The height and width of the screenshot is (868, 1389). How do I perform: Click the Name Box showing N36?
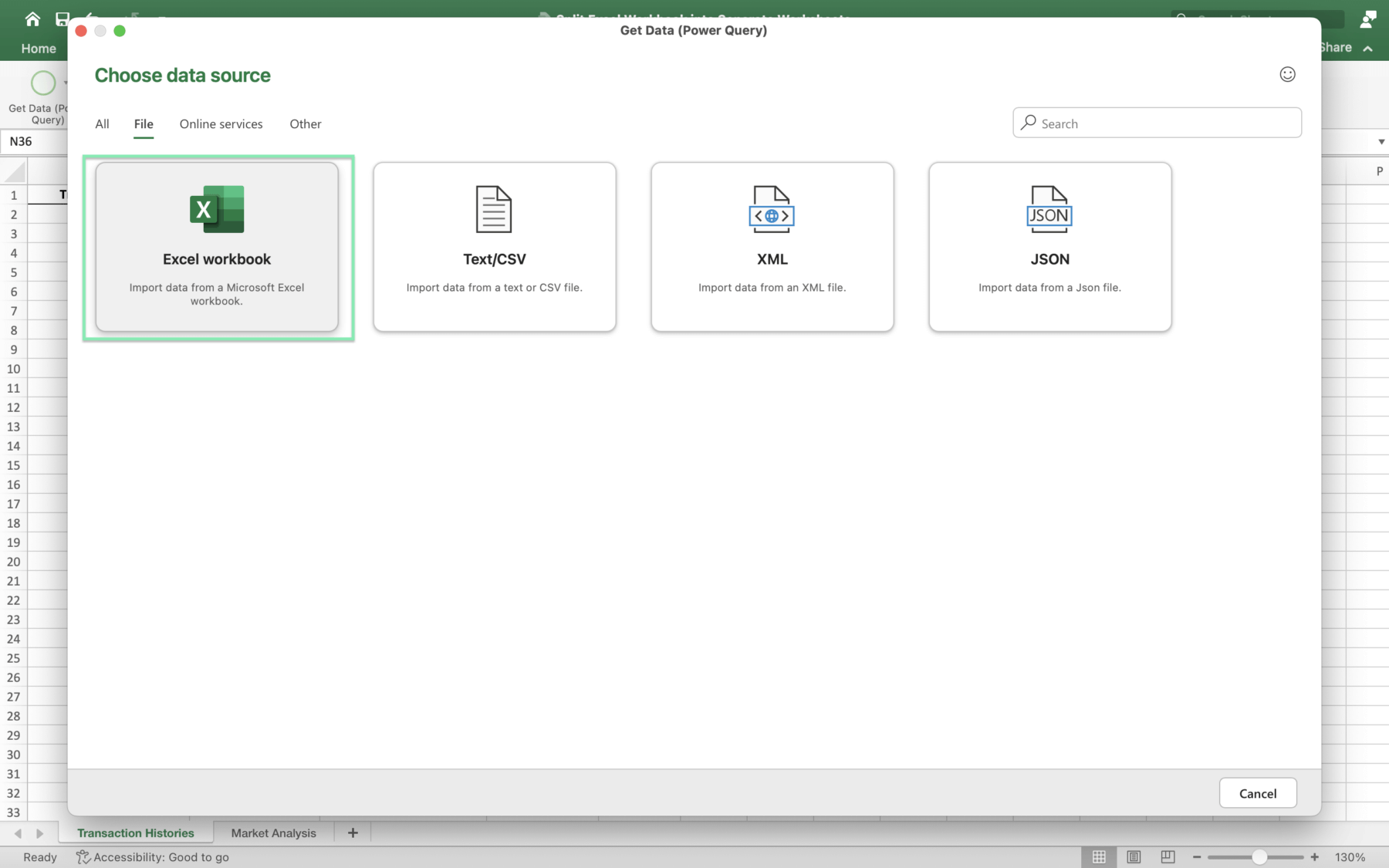[x=34, y=141]
